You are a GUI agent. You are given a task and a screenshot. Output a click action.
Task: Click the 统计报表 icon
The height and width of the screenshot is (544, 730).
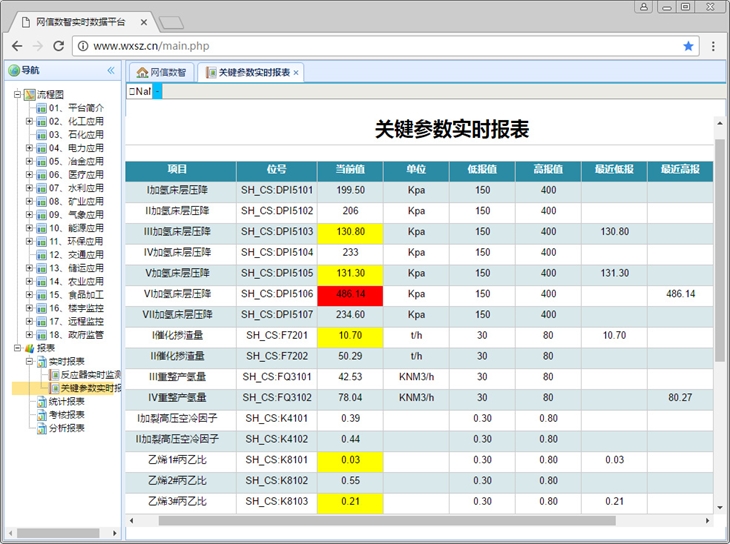coord(42,401)
